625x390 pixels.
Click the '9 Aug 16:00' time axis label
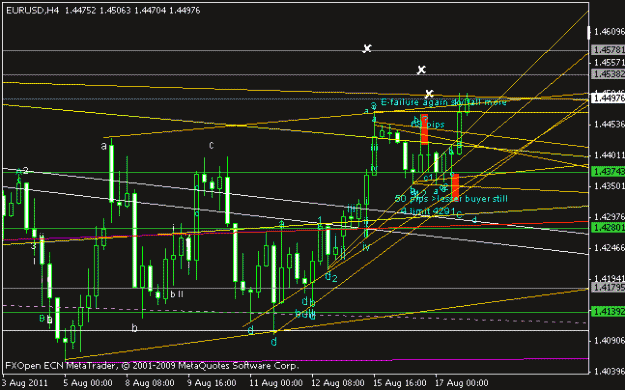point(211,383)
